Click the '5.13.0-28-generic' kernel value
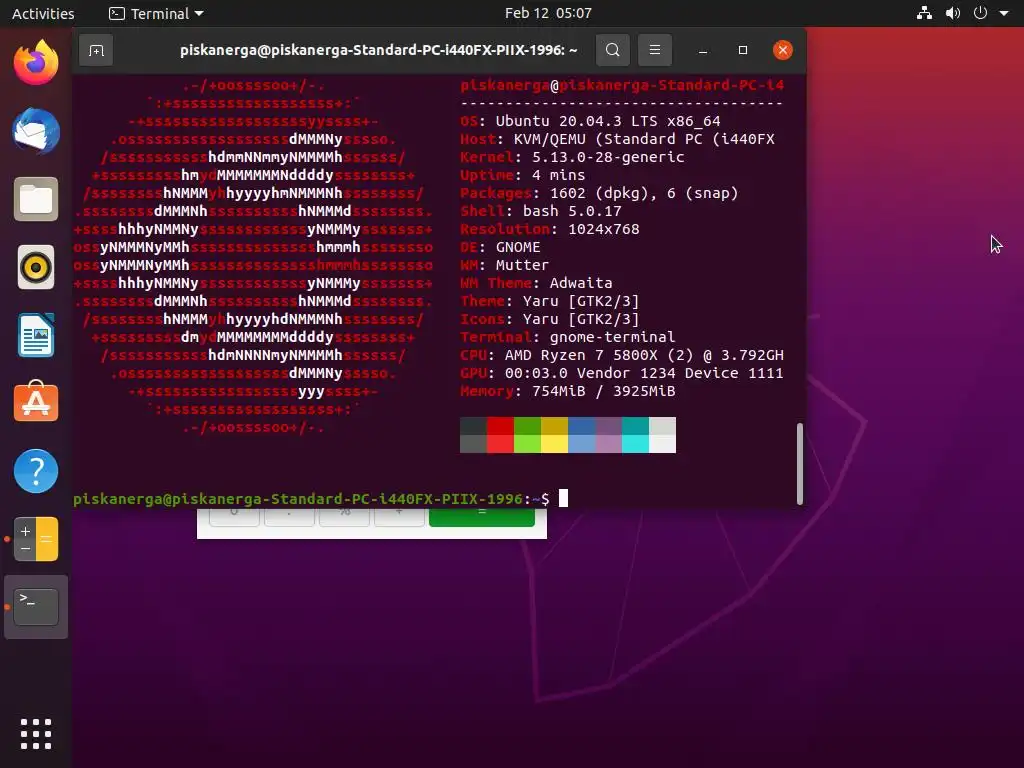1024x768 pixels. (608, 157)
